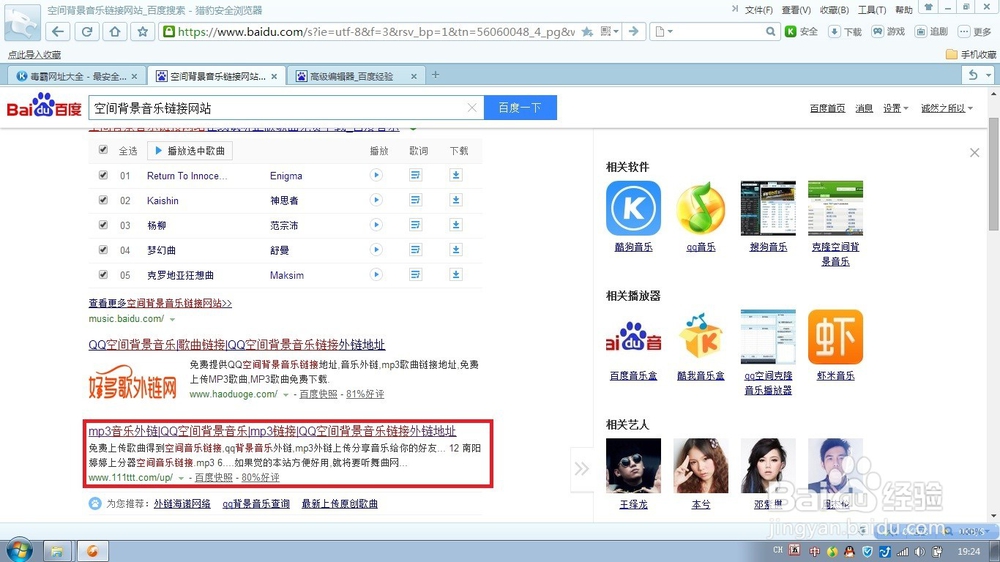Open a new tab with plus
The width and height of the screenshot is (1000, 562).
(436, 75)
